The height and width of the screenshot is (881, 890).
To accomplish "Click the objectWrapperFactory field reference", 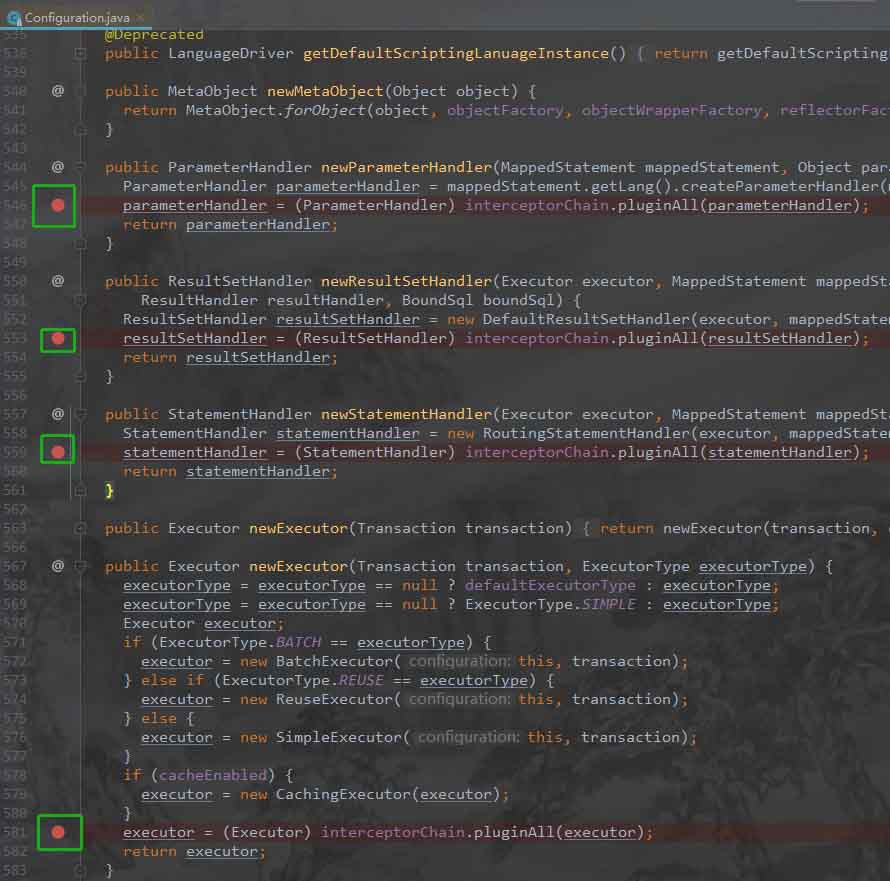I will click(671, 110).
